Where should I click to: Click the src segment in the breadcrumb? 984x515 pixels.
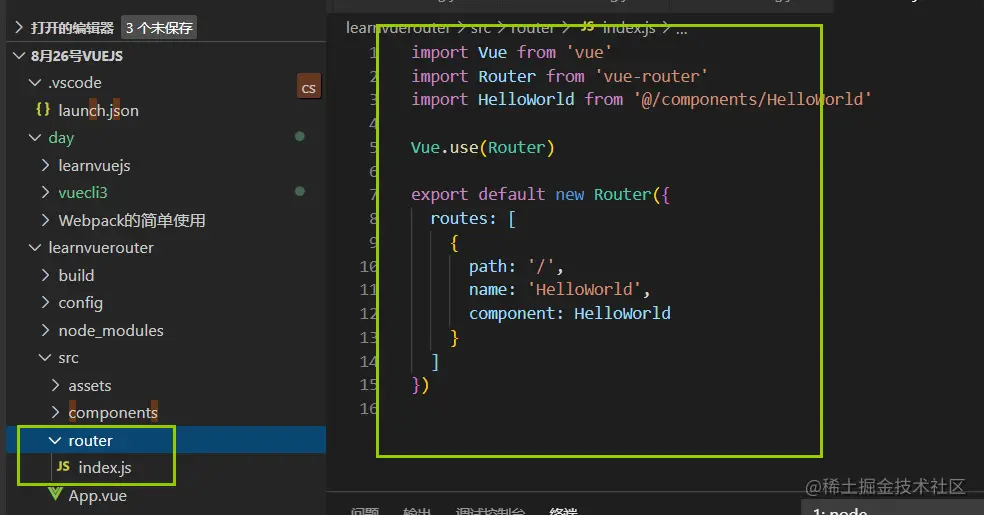click(481, 28)
